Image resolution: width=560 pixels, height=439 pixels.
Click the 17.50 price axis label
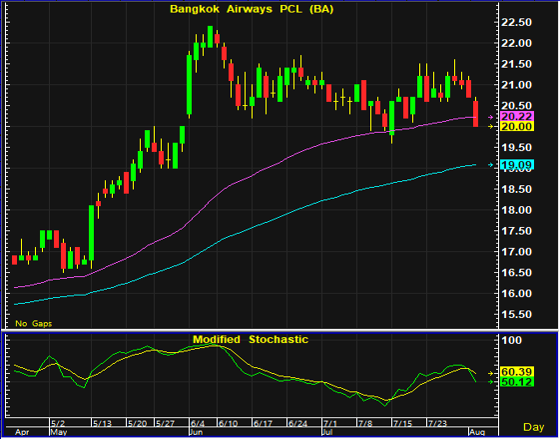(516, 231)
